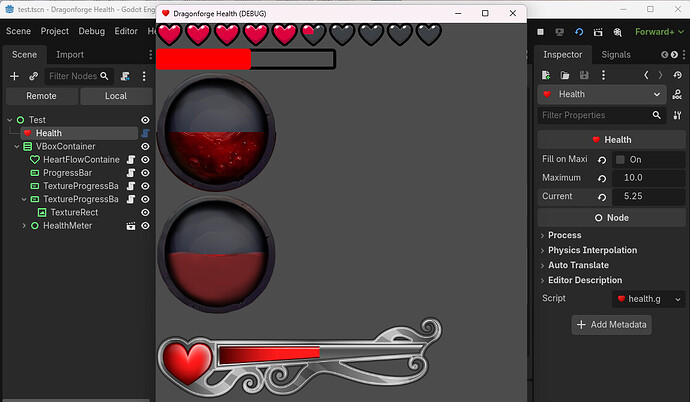This screenshot has height=402, width=690.
Task: Switch to the Import tab
Action: [x=70, y=55]
